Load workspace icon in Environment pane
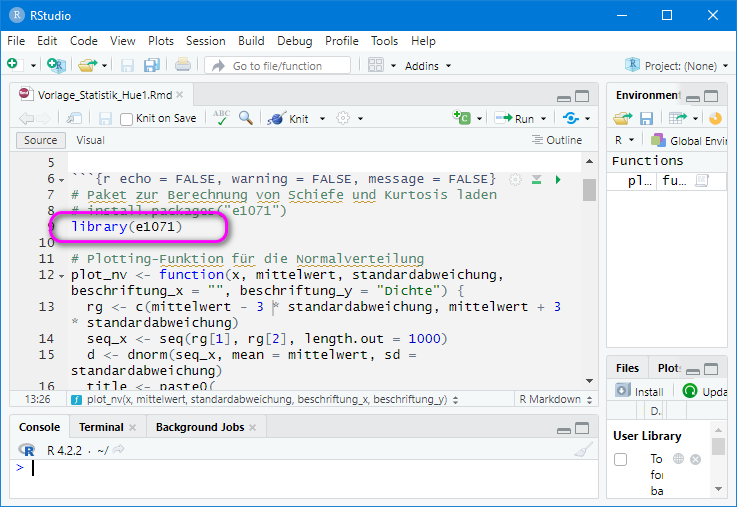The image size is (737, 507). point(623,118)
